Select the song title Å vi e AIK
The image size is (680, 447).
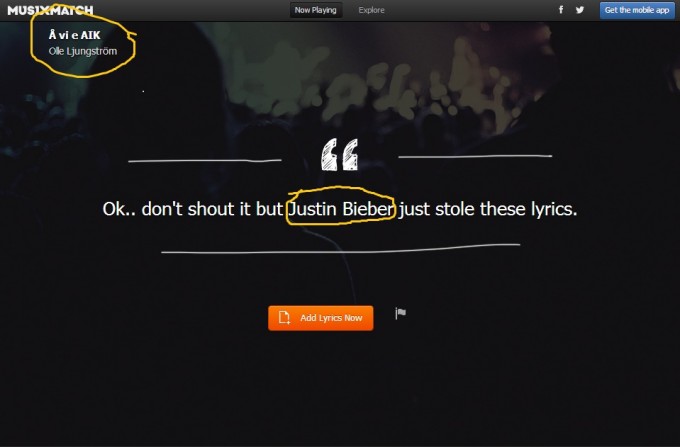tap(75, 35)
